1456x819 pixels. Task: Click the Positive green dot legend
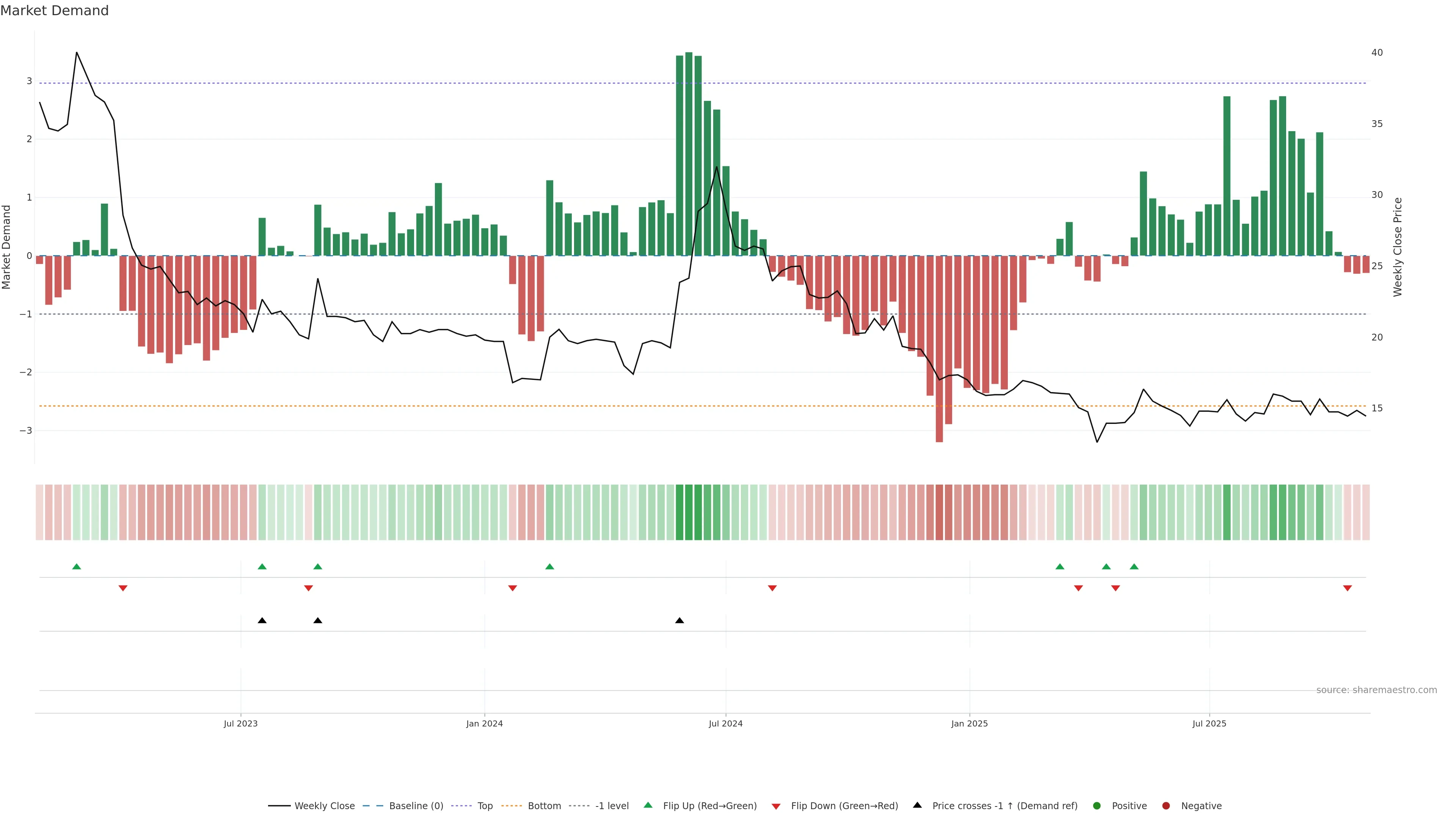[1097, 806]
